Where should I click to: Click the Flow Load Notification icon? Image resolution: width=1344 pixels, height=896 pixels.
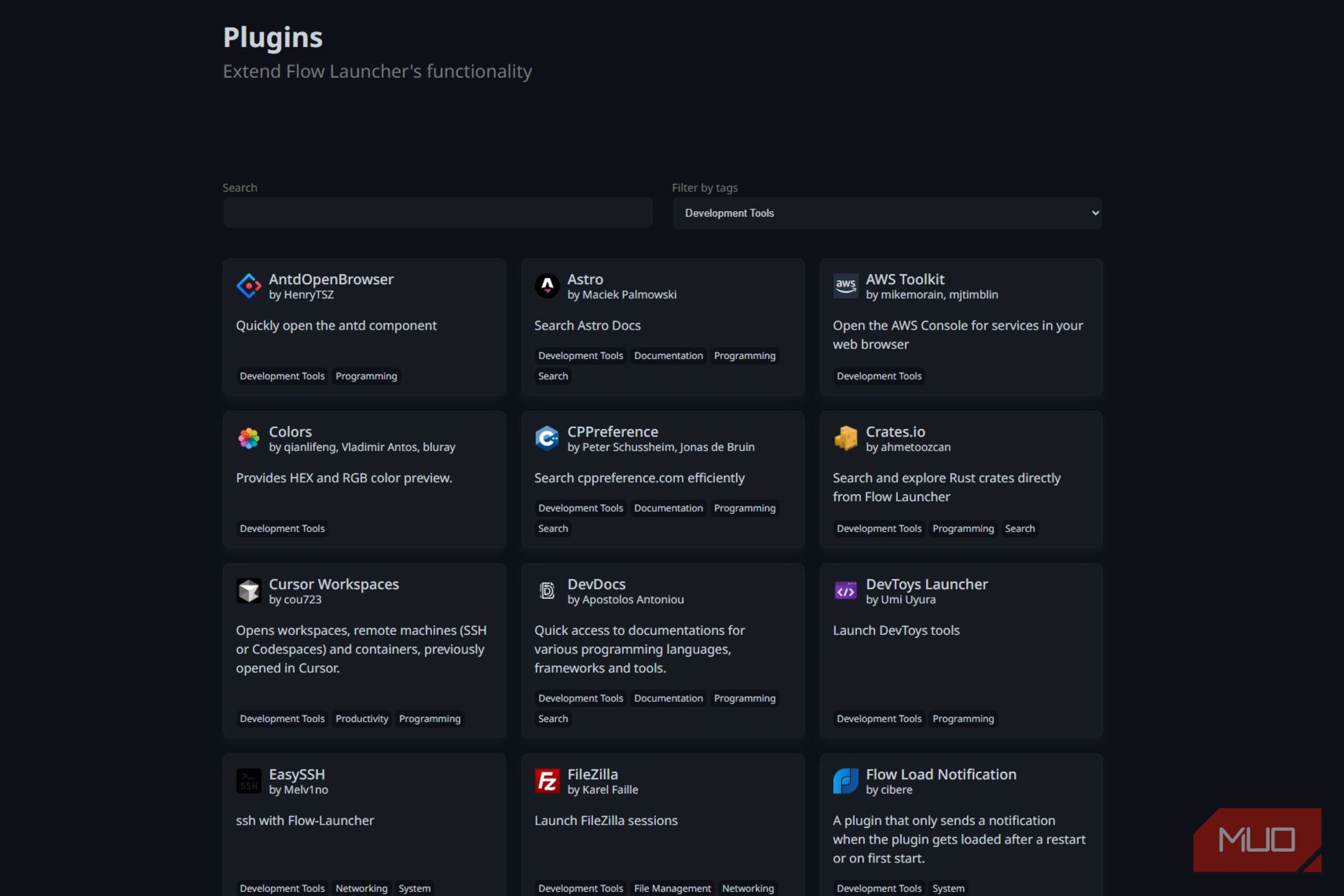(845, 781)
